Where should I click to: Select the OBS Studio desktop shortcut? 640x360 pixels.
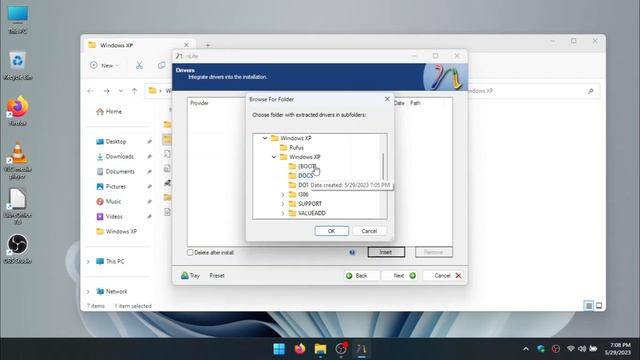point(18,248)
